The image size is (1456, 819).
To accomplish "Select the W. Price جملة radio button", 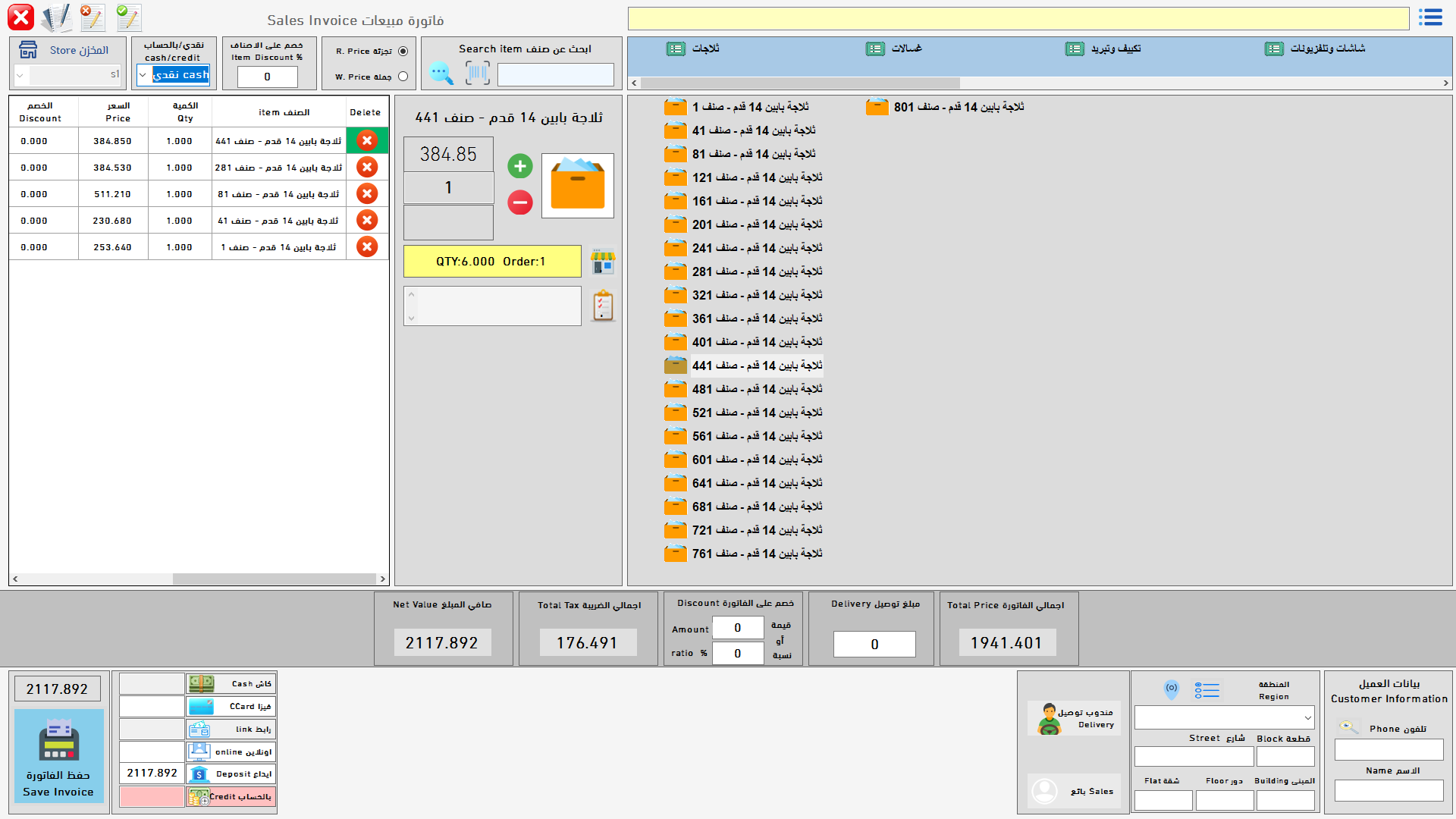I will pos(404,76).
